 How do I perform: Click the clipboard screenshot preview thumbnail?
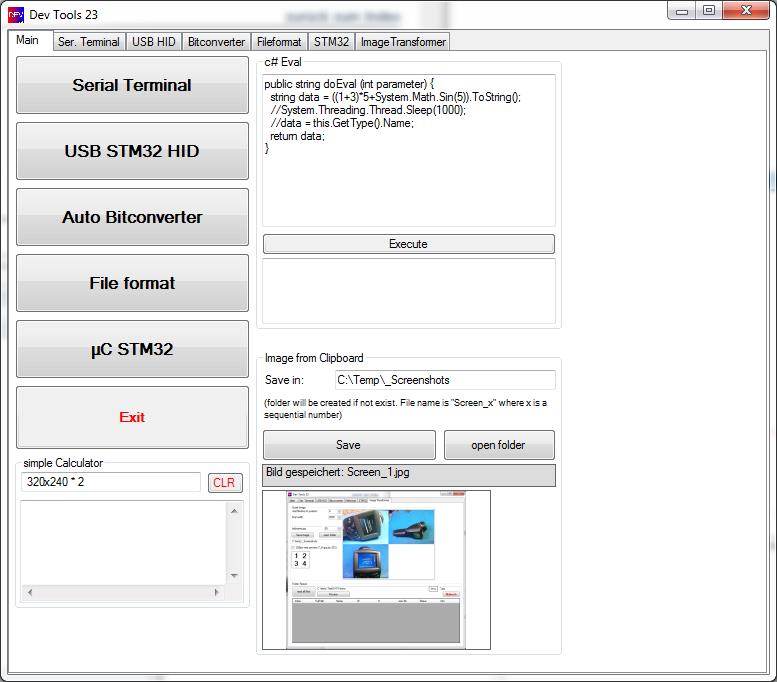coord(376,569)
